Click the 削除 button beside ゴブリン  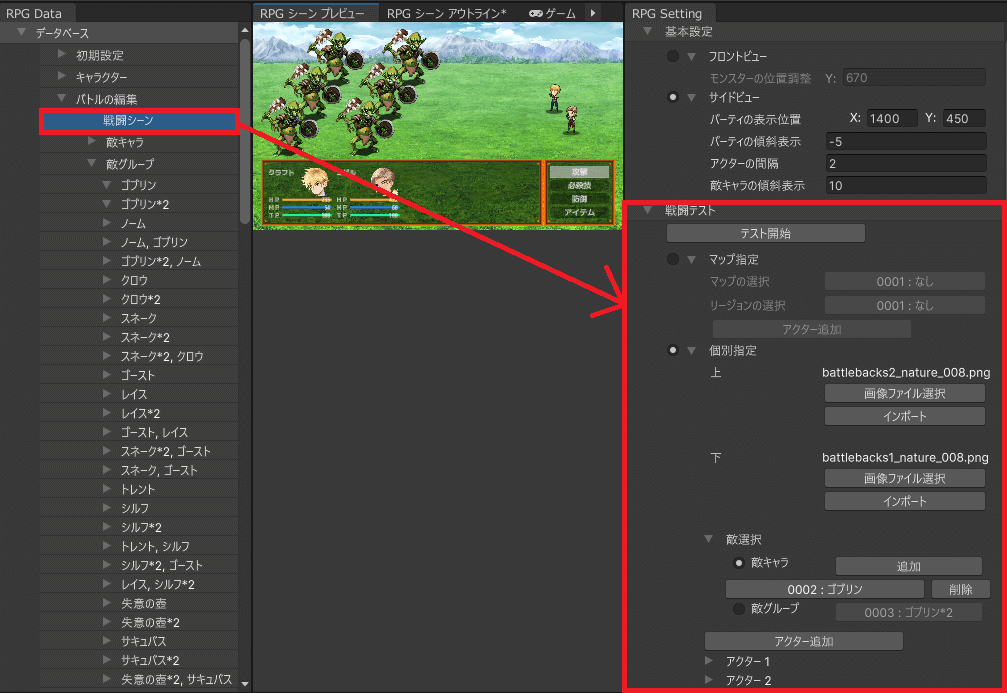(960, 590)
